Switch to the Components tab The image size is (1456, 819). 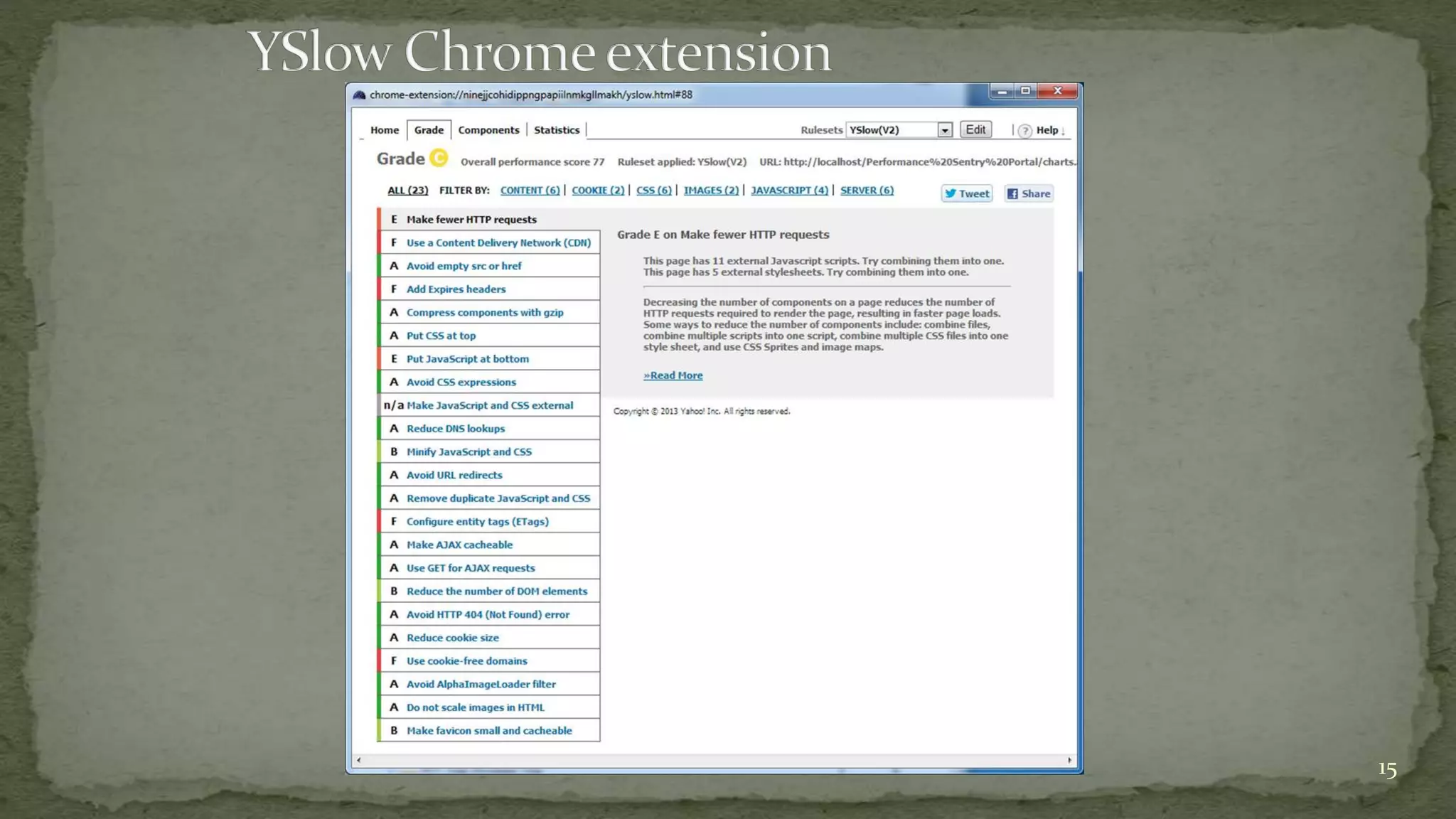[488, 130]
